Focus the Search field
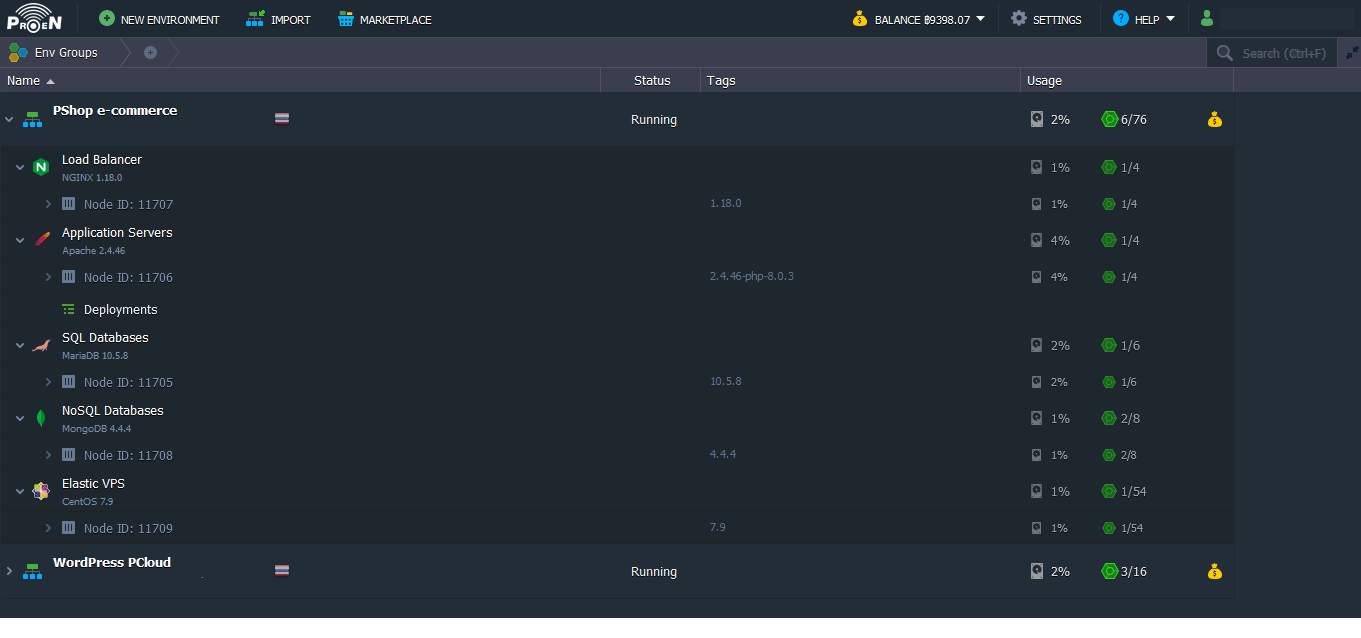Screen dimensions: 1361x638 click(1272, 53)
